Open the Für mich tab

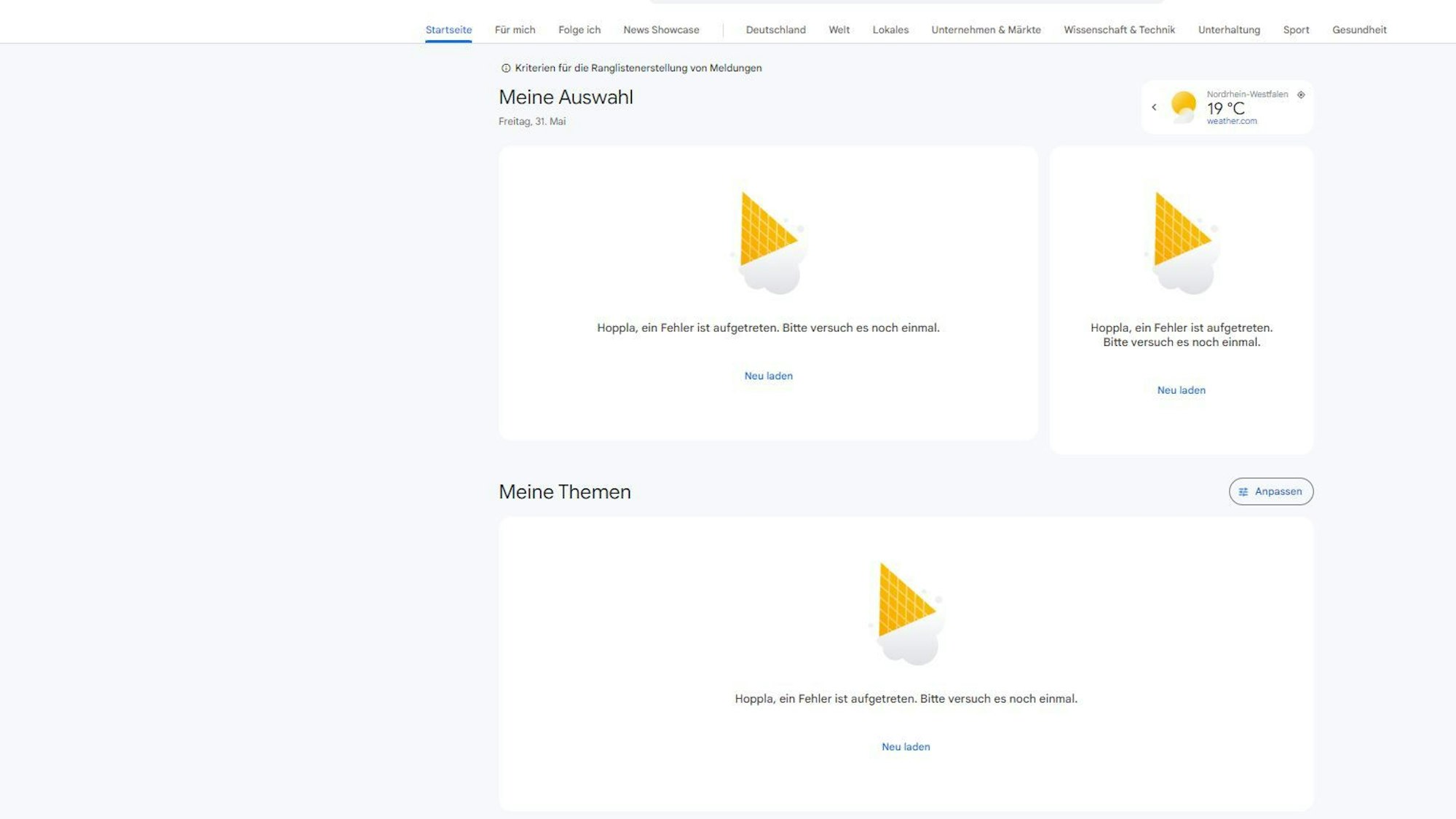point(515,30)
